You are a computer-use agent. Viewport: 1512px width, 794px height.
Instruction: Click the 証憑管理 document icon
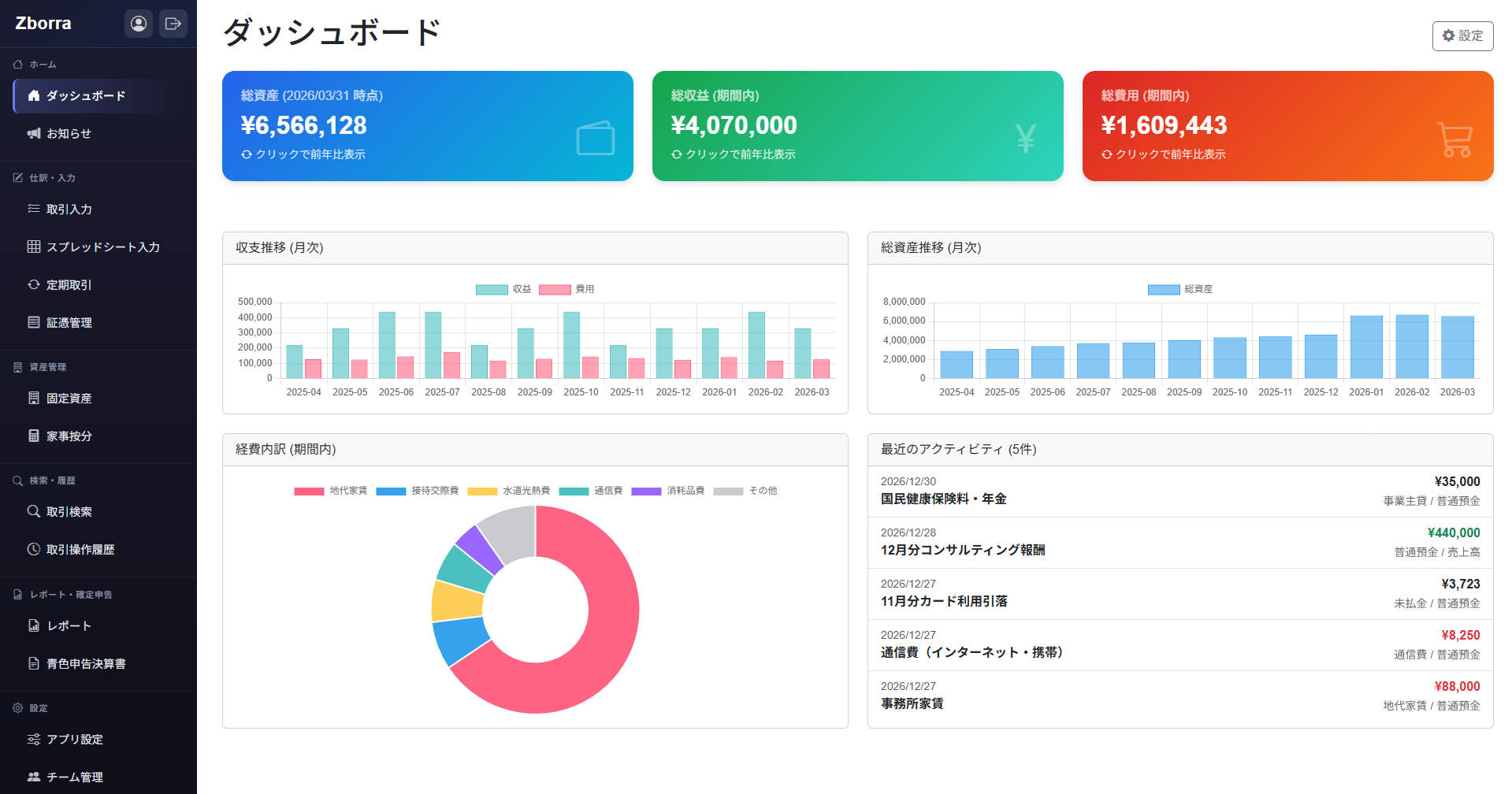click(34, 322)
